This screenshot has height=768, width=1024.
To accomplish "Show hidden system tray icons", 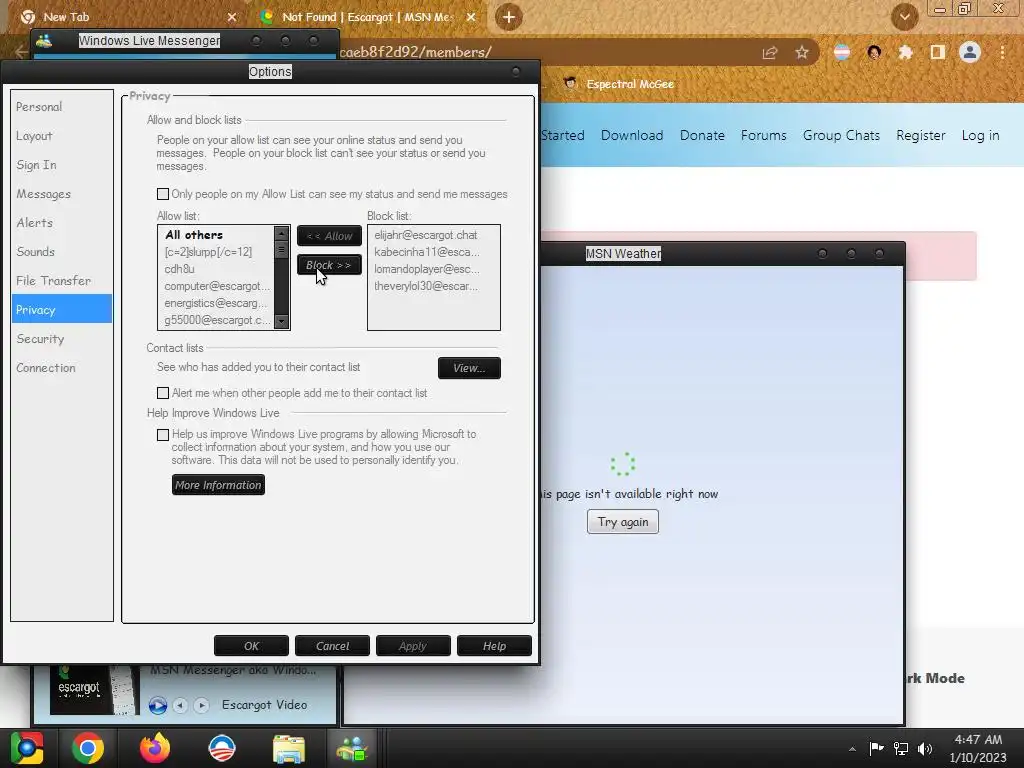I will tap(852, 749).
